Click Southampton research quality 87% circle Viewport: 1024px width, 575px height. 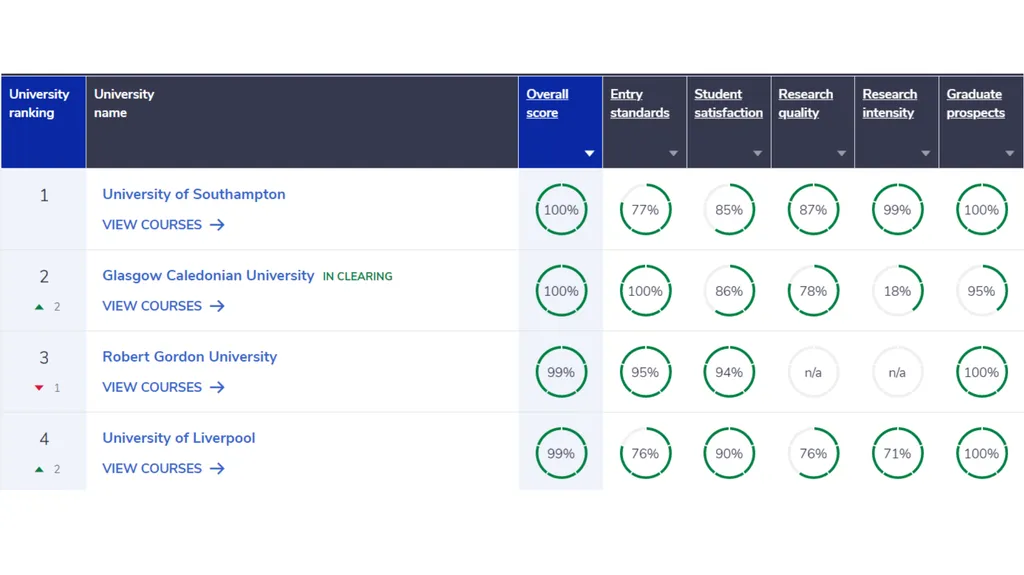tap(813, 210)
